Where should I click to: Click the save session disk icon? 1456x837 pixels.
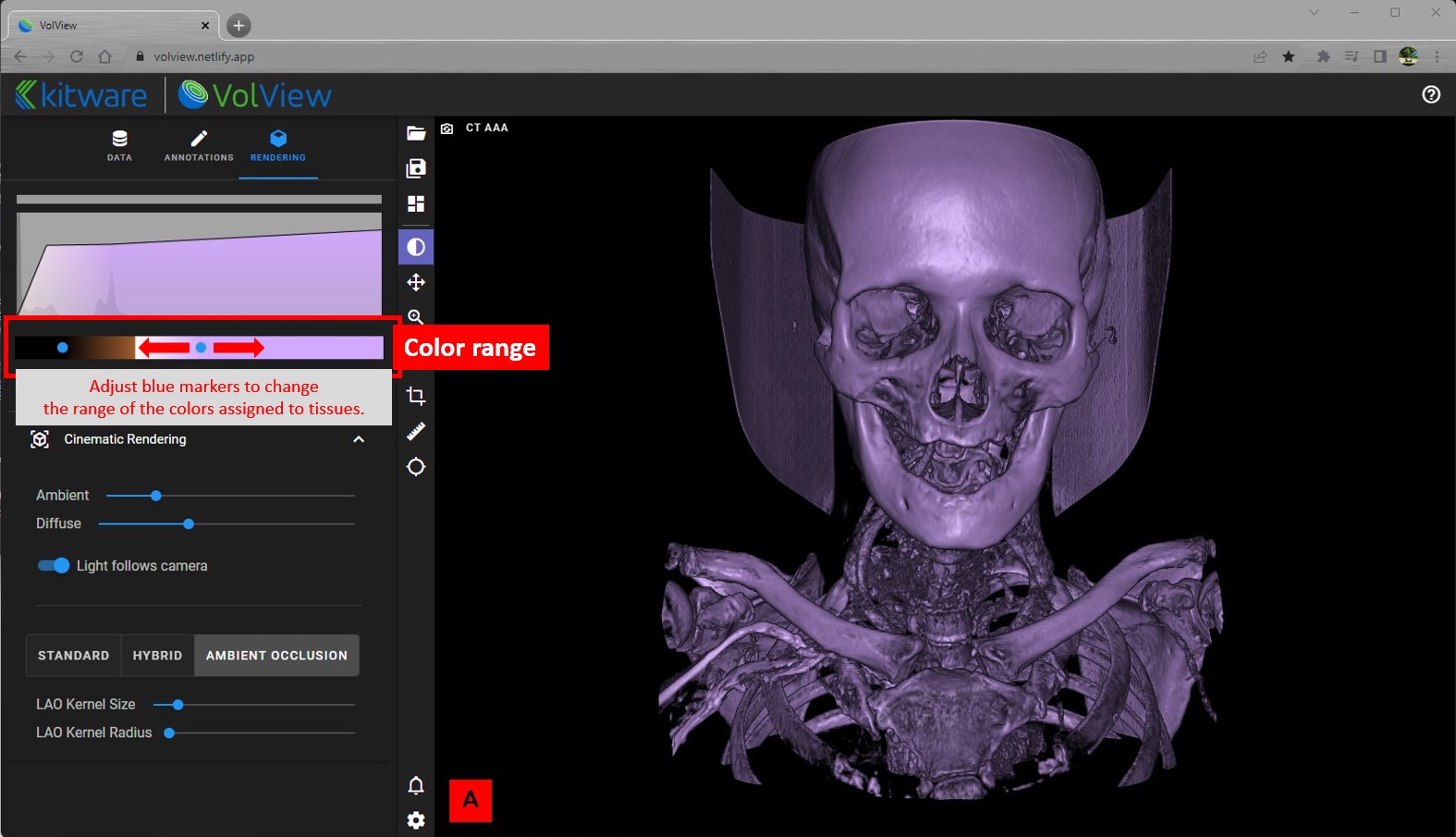416,168
